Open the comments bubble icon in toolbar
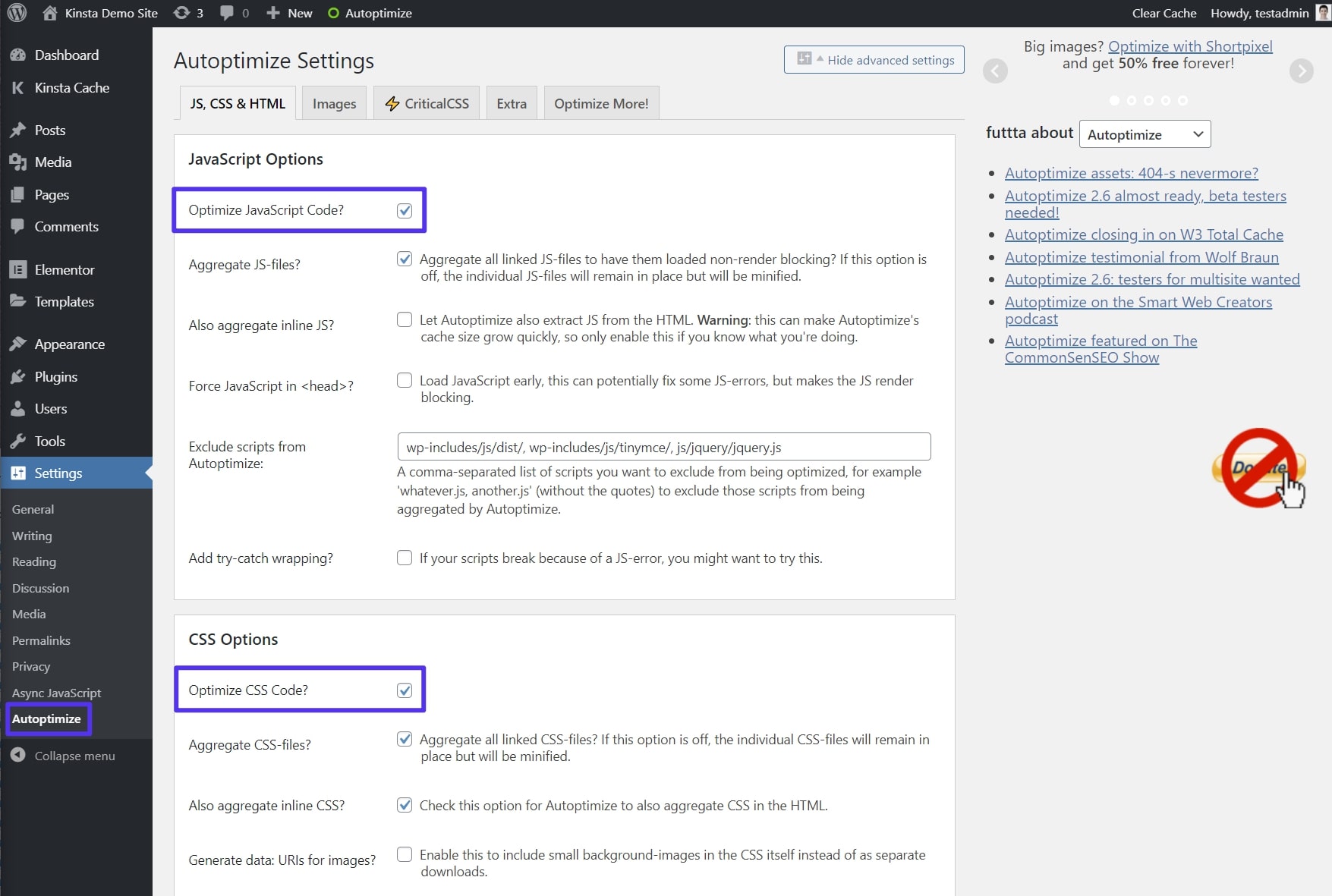The height and width of the screenshot is (896, 1332). 227,12
